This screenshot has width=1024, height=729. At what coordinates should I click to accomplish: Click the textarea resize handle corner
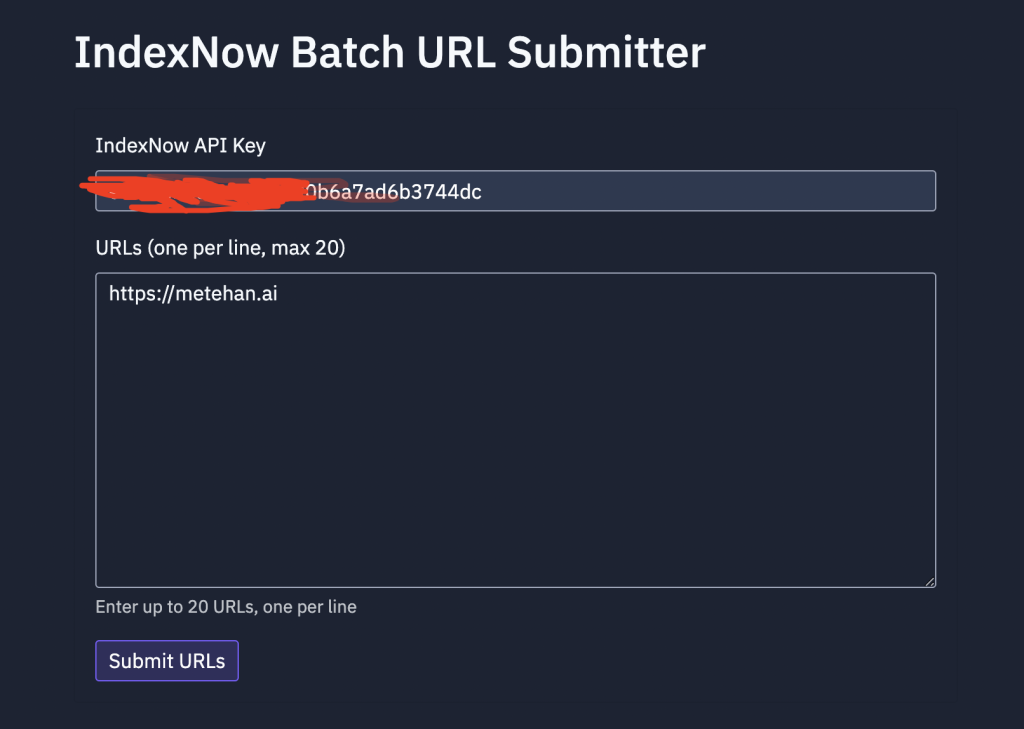[930, 581]
